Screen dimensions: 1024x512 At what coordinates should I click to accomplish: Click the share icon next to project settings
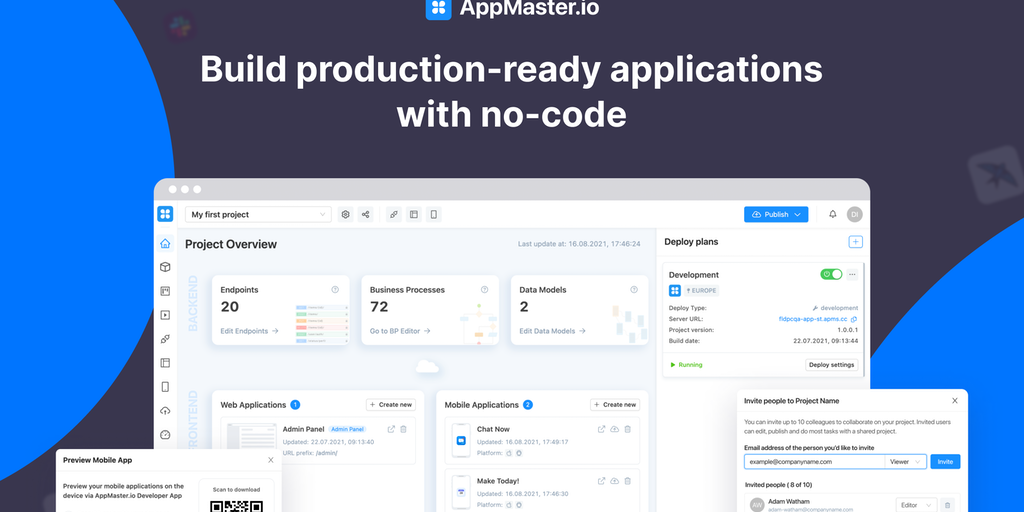(366, 214)
